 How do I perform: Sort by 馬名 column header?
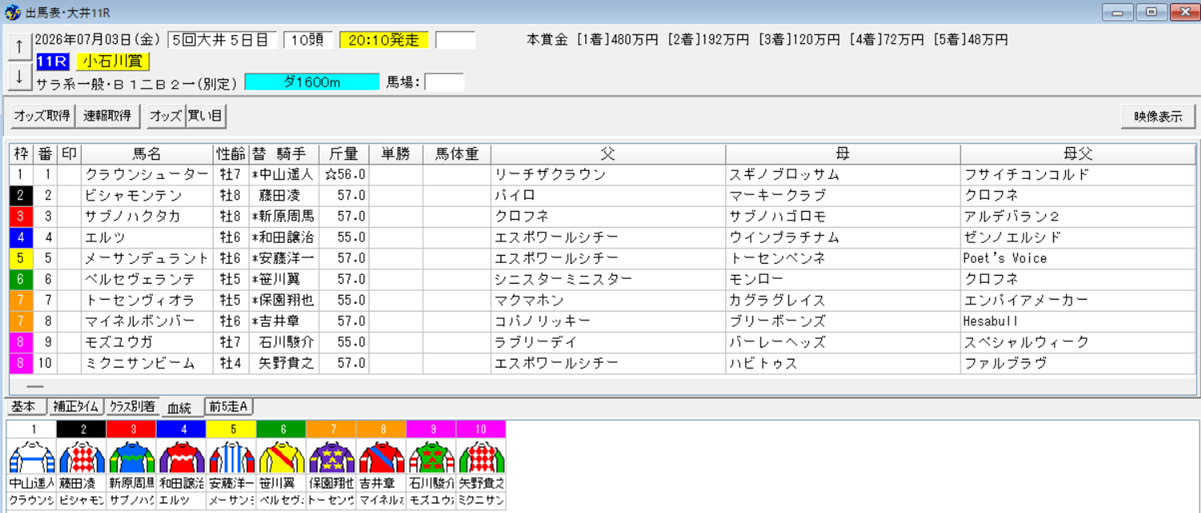pos(147,154)
